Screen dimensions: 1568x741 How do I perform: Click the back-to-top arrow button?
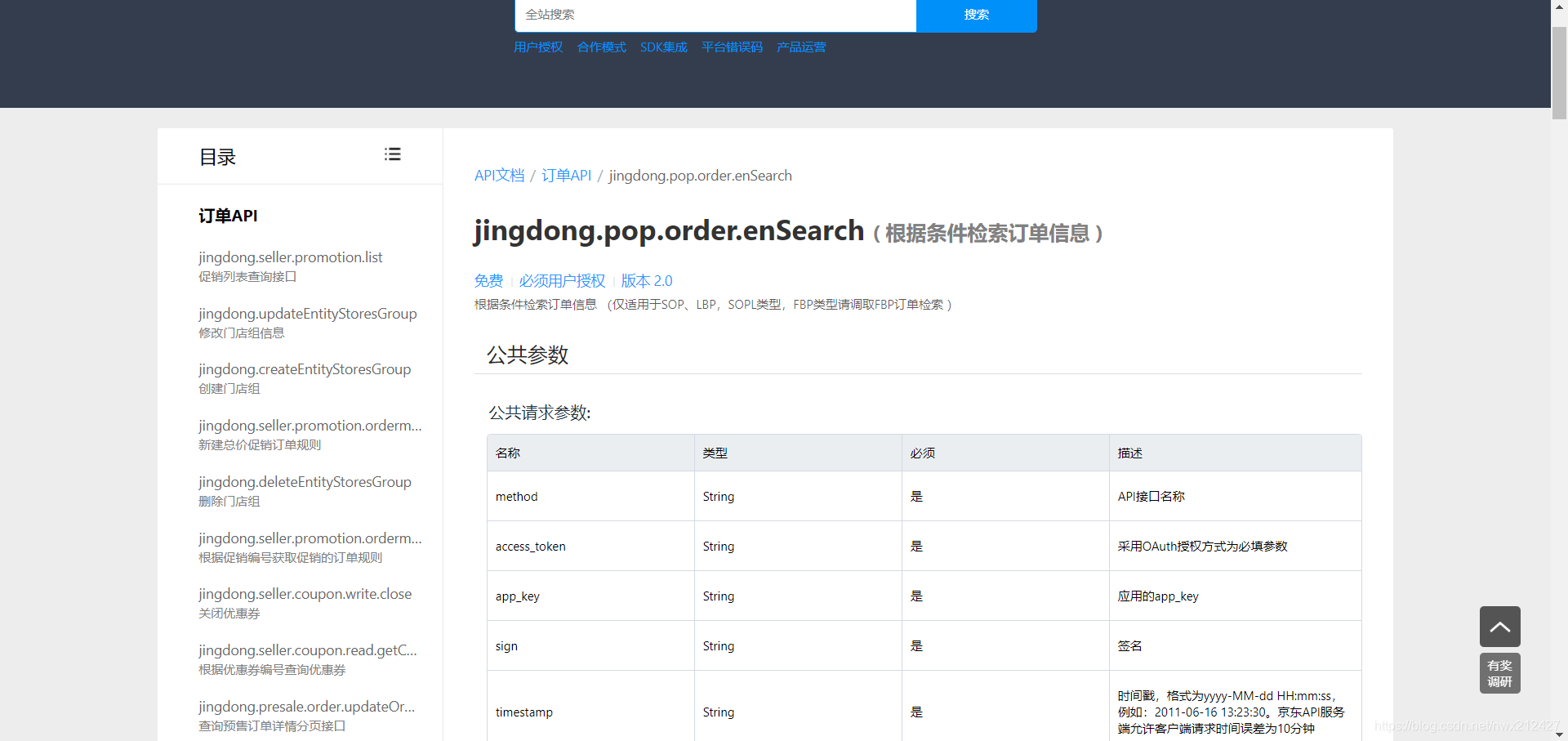coord(1499,627)
